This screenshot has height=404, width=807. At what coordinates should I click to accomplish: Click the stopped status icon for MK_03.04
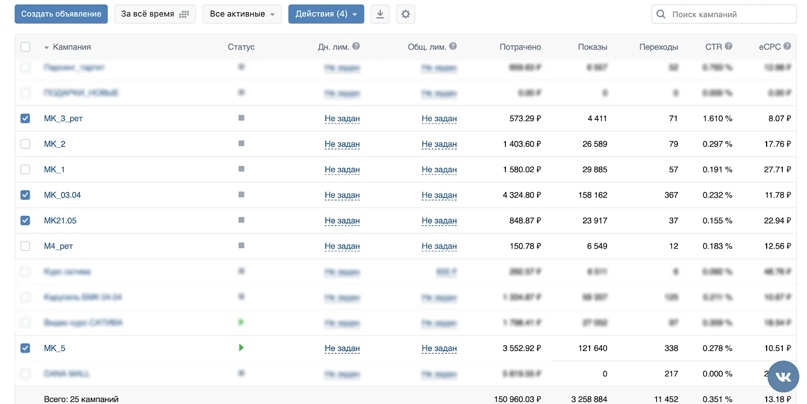(241, 195)
